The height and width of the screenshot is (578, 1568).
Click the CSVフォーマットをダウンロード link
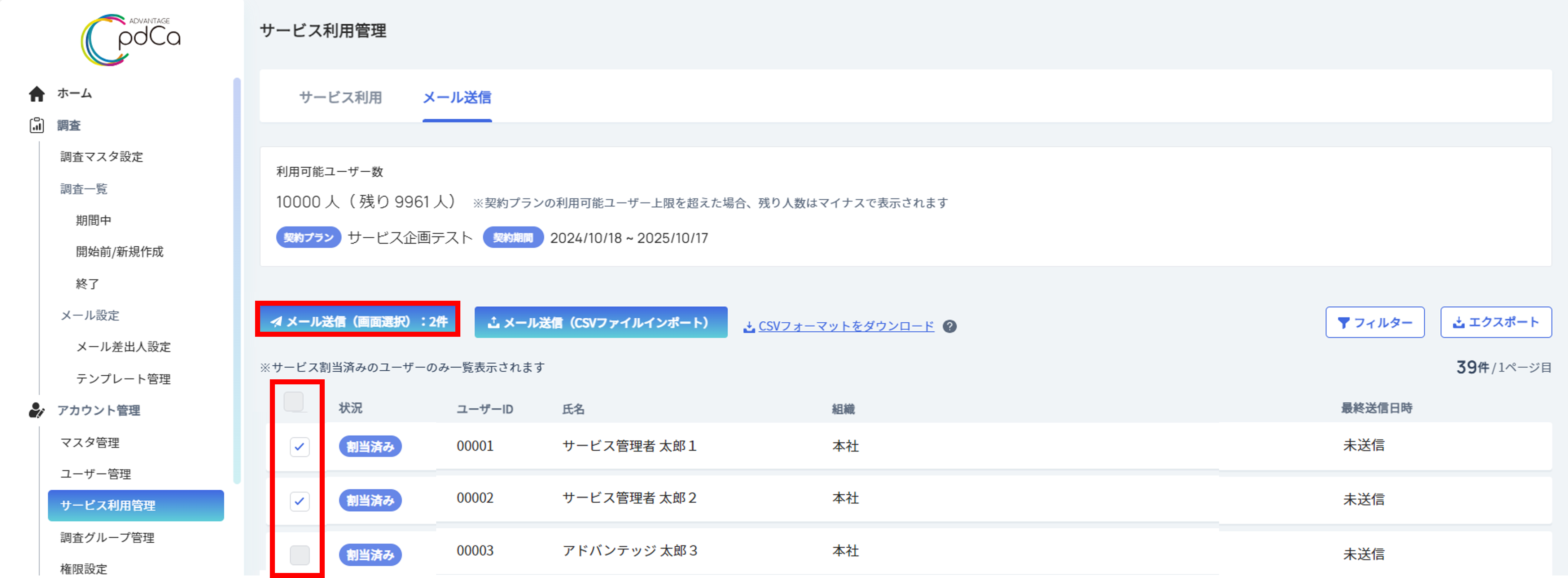pyautogui.click(x=845, y=326)
